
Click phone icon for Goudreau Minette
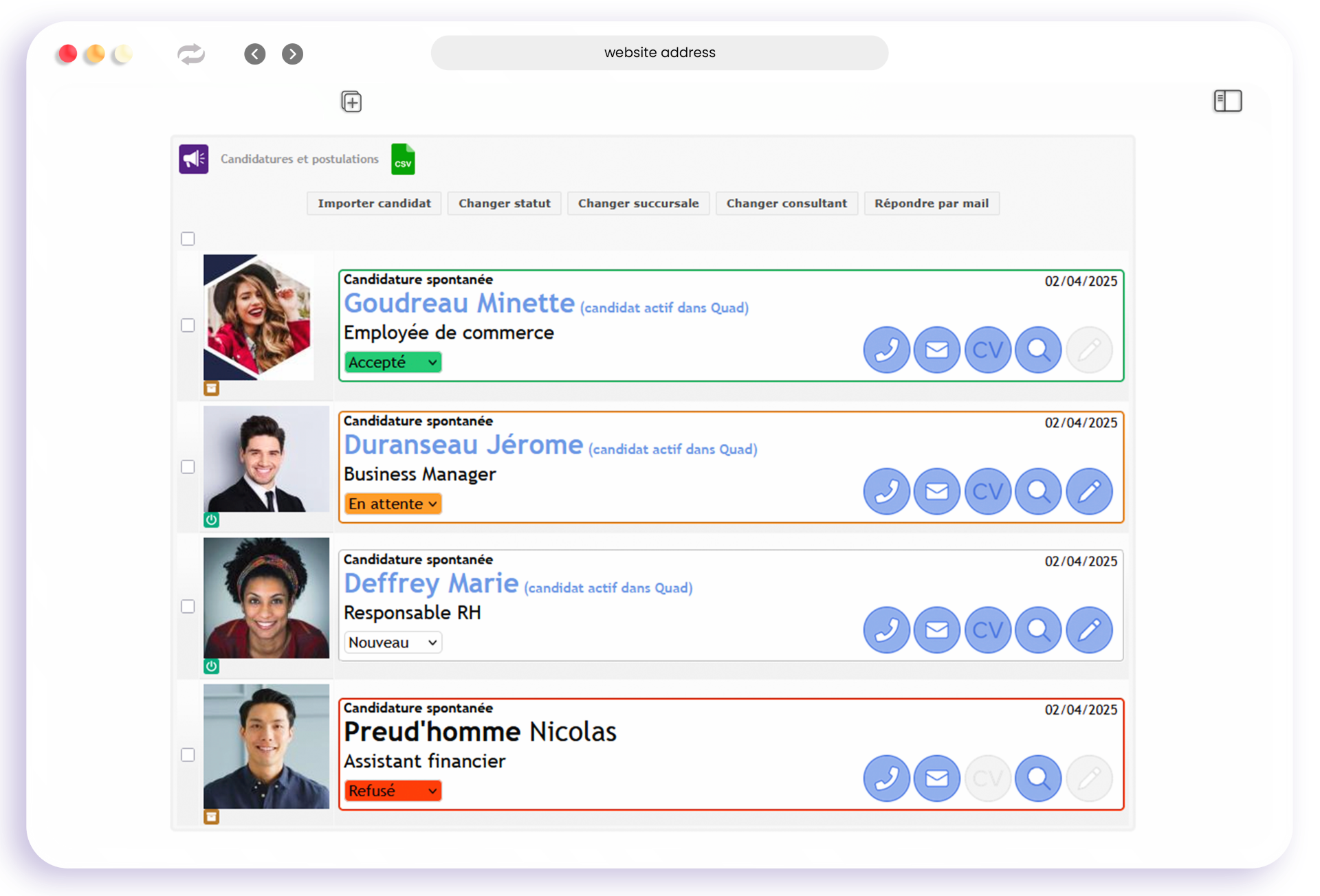click(886, 350)
